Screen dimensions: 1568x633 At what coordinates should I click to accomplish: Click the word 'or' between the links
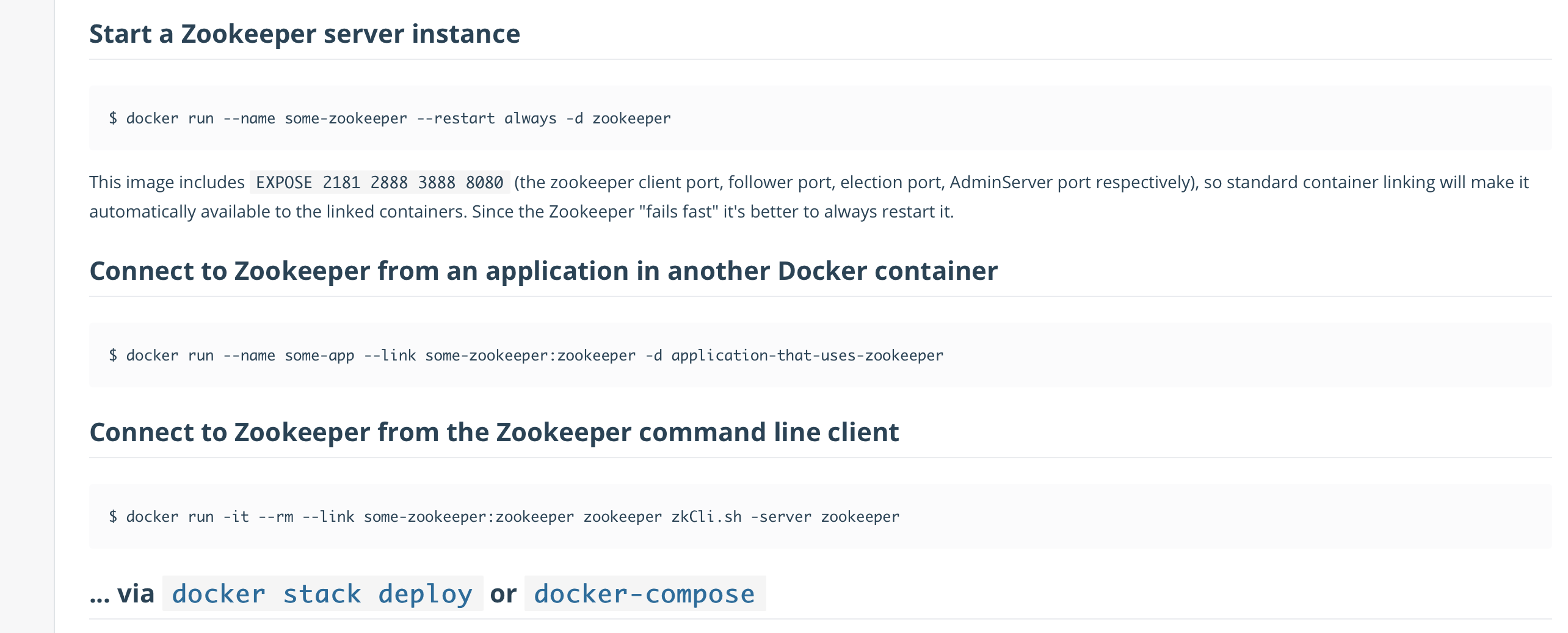[x=504, y=594]
